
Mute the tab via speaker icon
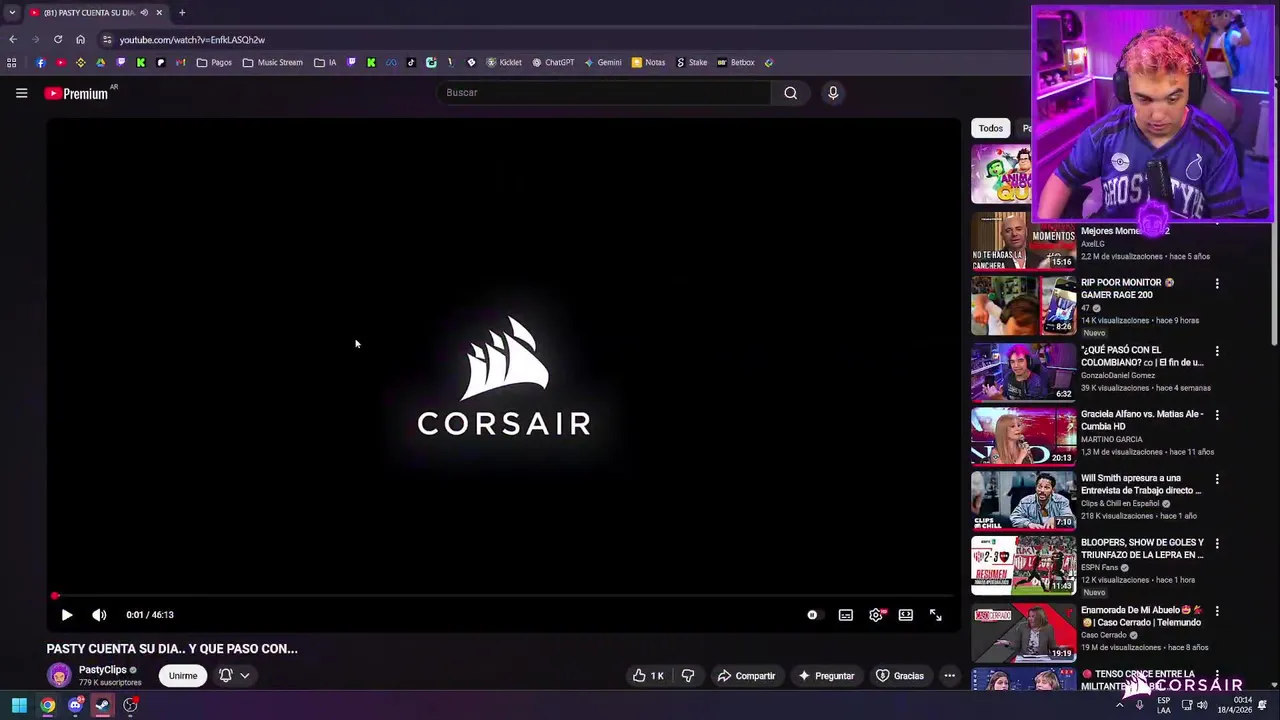coord(144,13)
